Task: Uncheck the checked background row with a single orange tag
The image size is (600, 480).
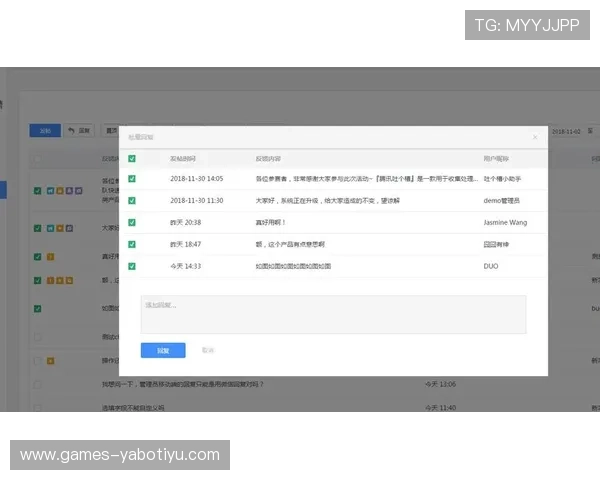Action: tap(38, 256)
